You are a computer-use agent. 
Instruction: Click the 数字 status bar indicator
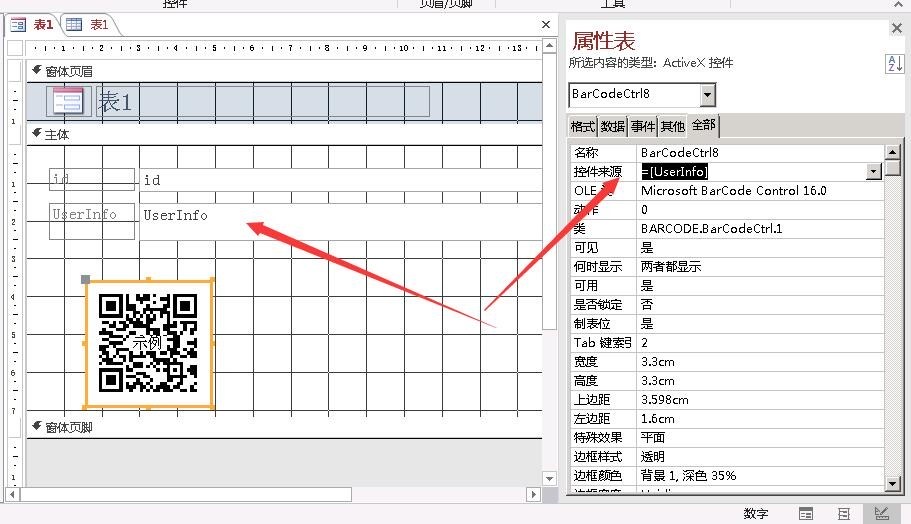point(756,514)
